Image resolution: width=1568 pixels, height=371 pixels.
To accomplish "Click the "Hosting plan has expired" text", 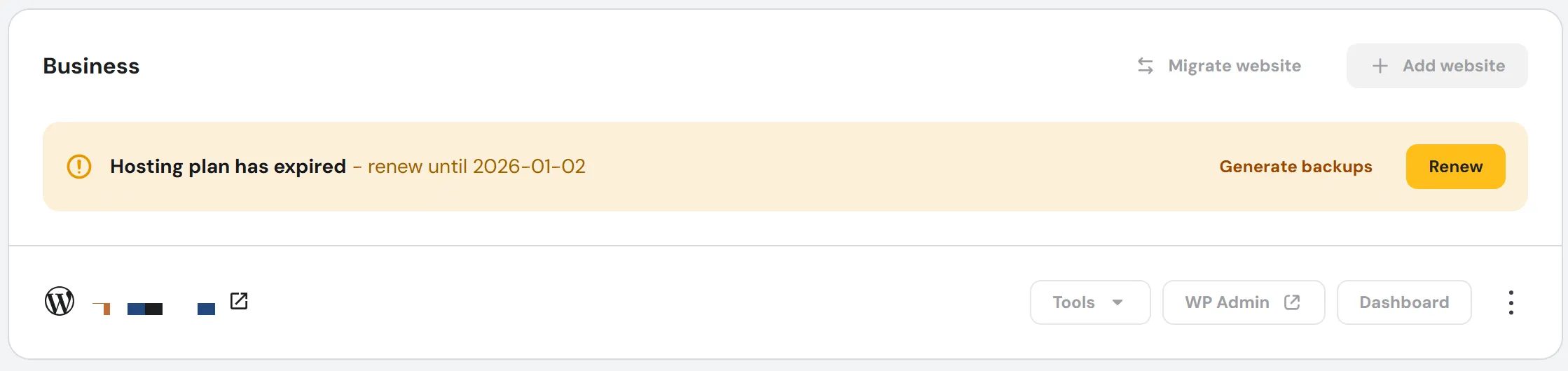I will (x=228, y=167).
